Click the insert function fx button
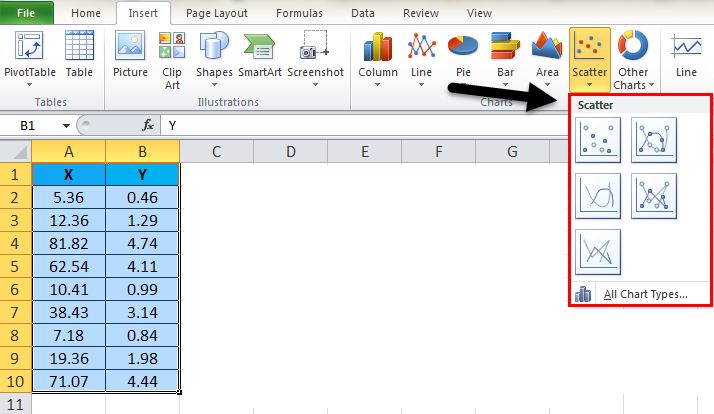This screenshot has height=414, width=714. point(148,125)
